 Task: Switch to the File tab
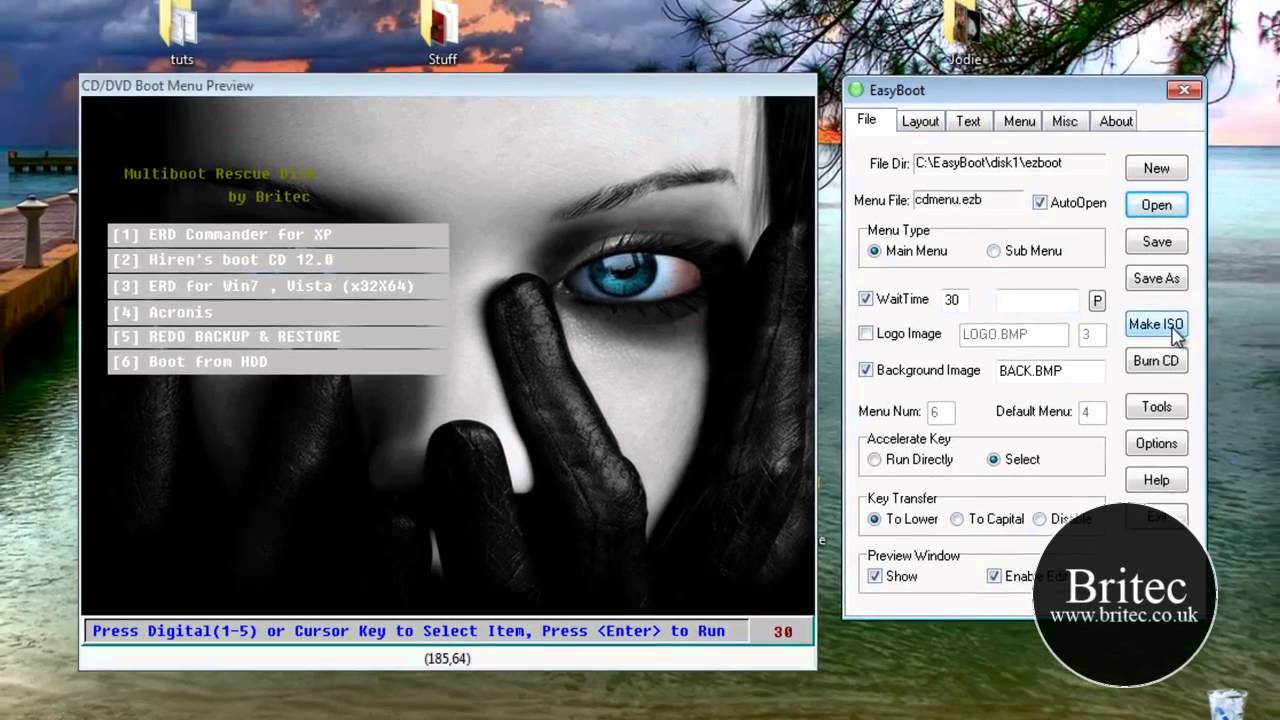867,120
